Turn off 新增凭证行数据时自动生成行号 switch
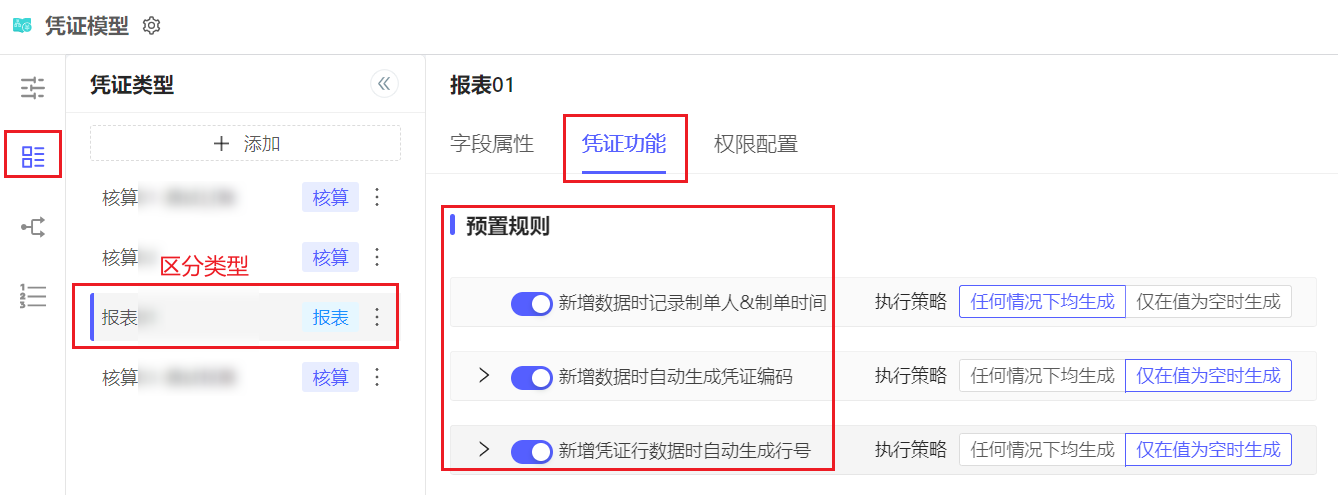1338x495 pixels. (531, 451)
